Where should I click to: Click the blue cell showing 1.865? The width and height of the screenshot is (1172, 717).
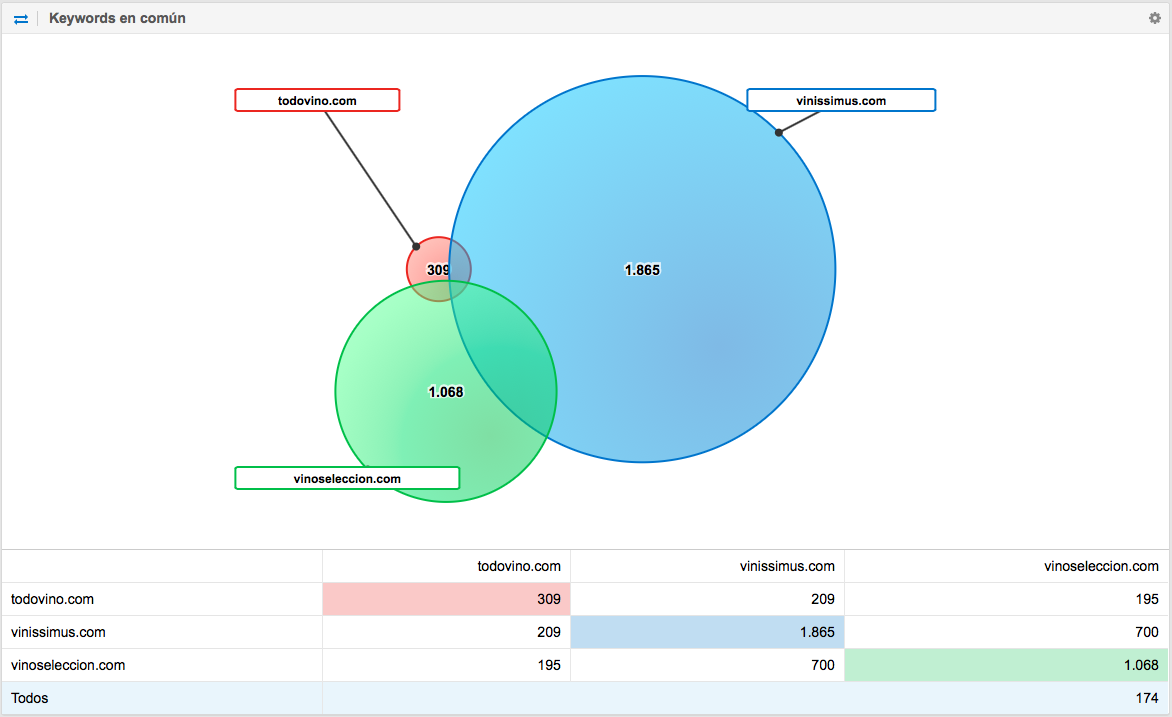pos(707,632)
